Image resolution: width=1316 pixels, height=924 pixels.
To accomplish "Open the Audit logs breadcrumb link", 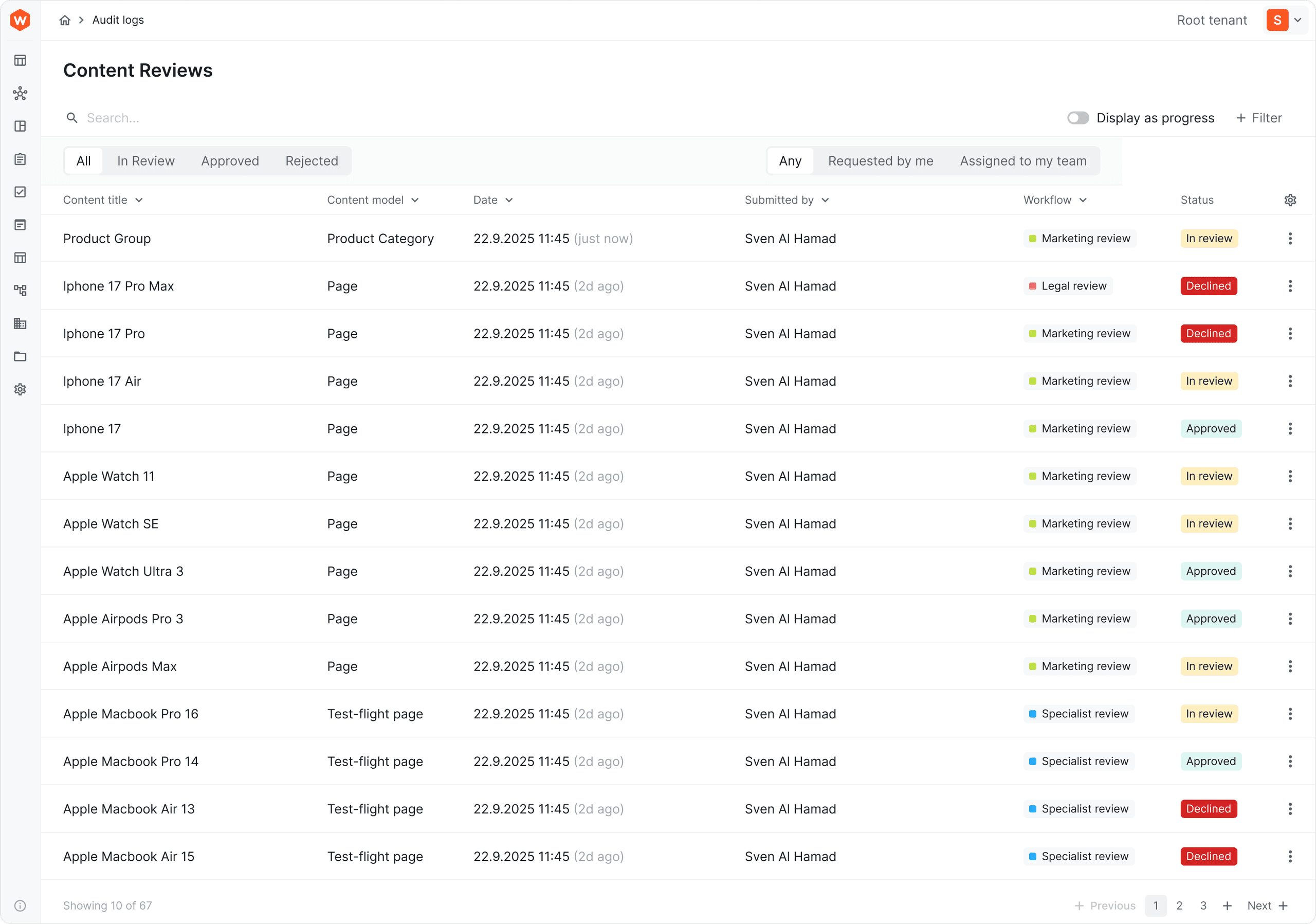I will point(118,20).
